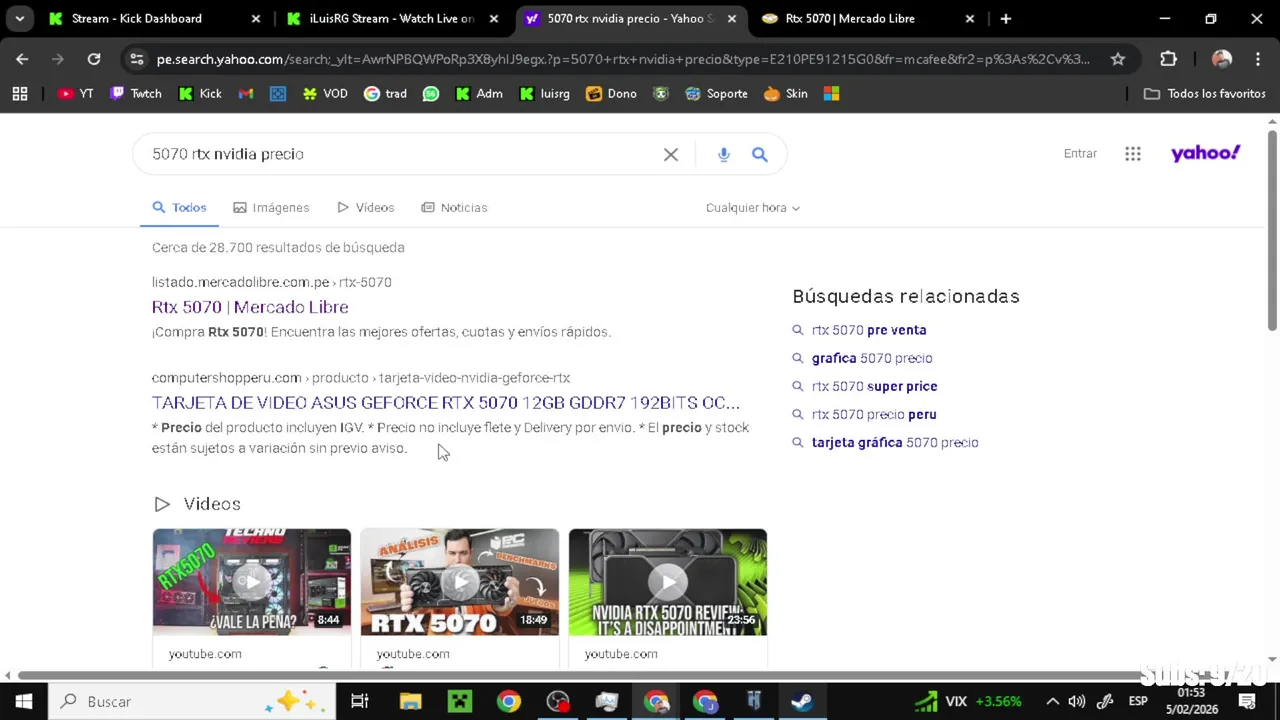Open the Chrome profile avatar
The image size is (1280, 720).
tap(1222, 59)
